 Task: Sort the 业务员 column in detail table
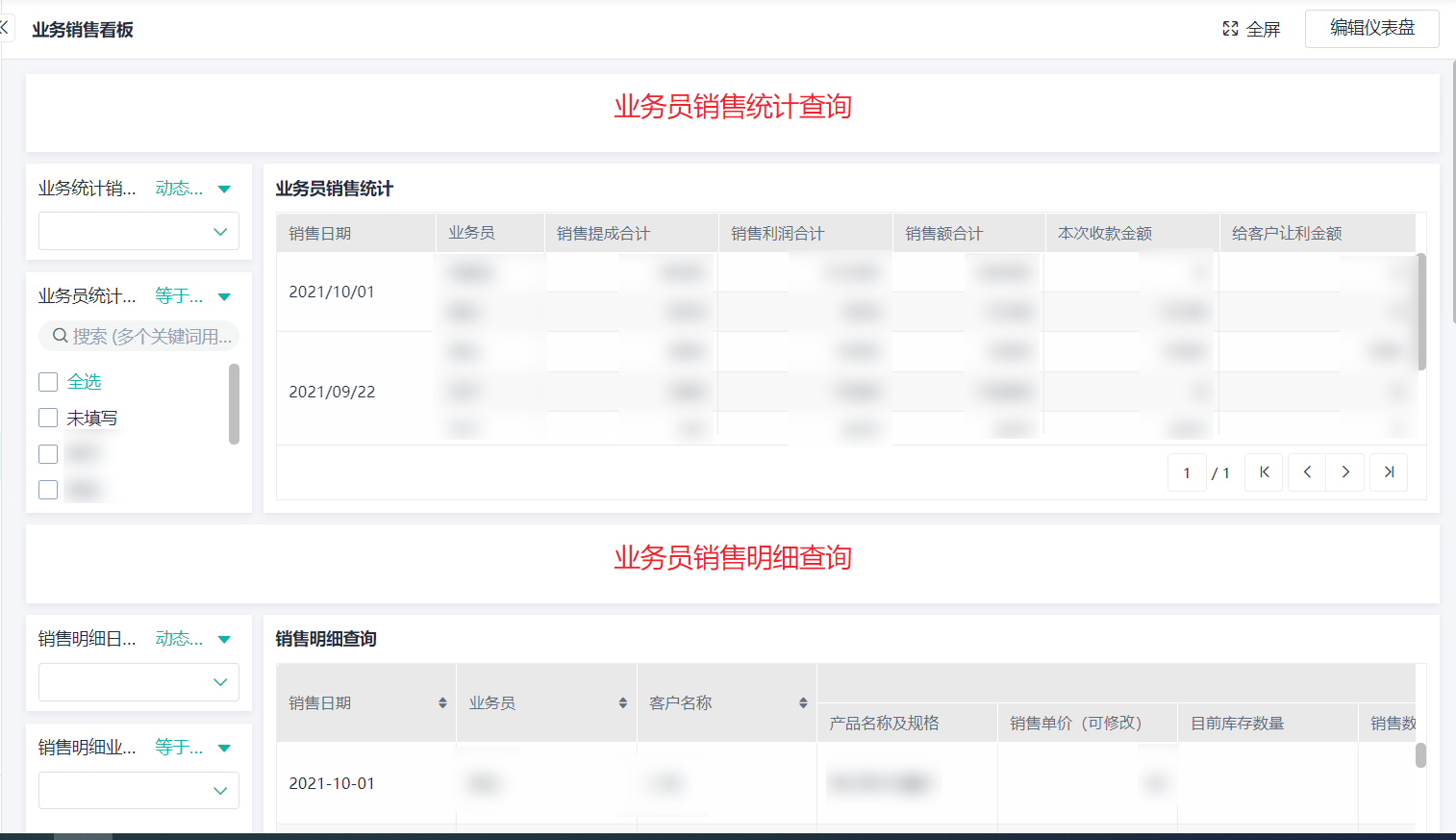623,703
